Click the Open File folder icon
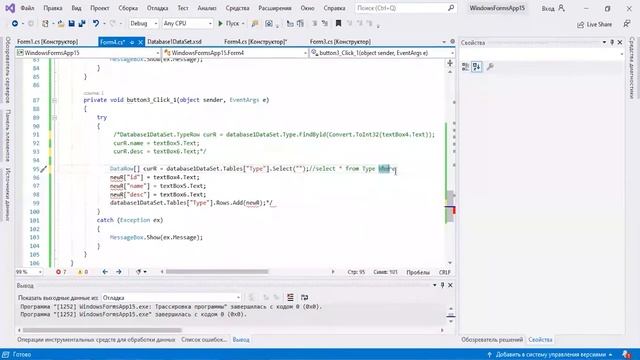 [60, 24]
